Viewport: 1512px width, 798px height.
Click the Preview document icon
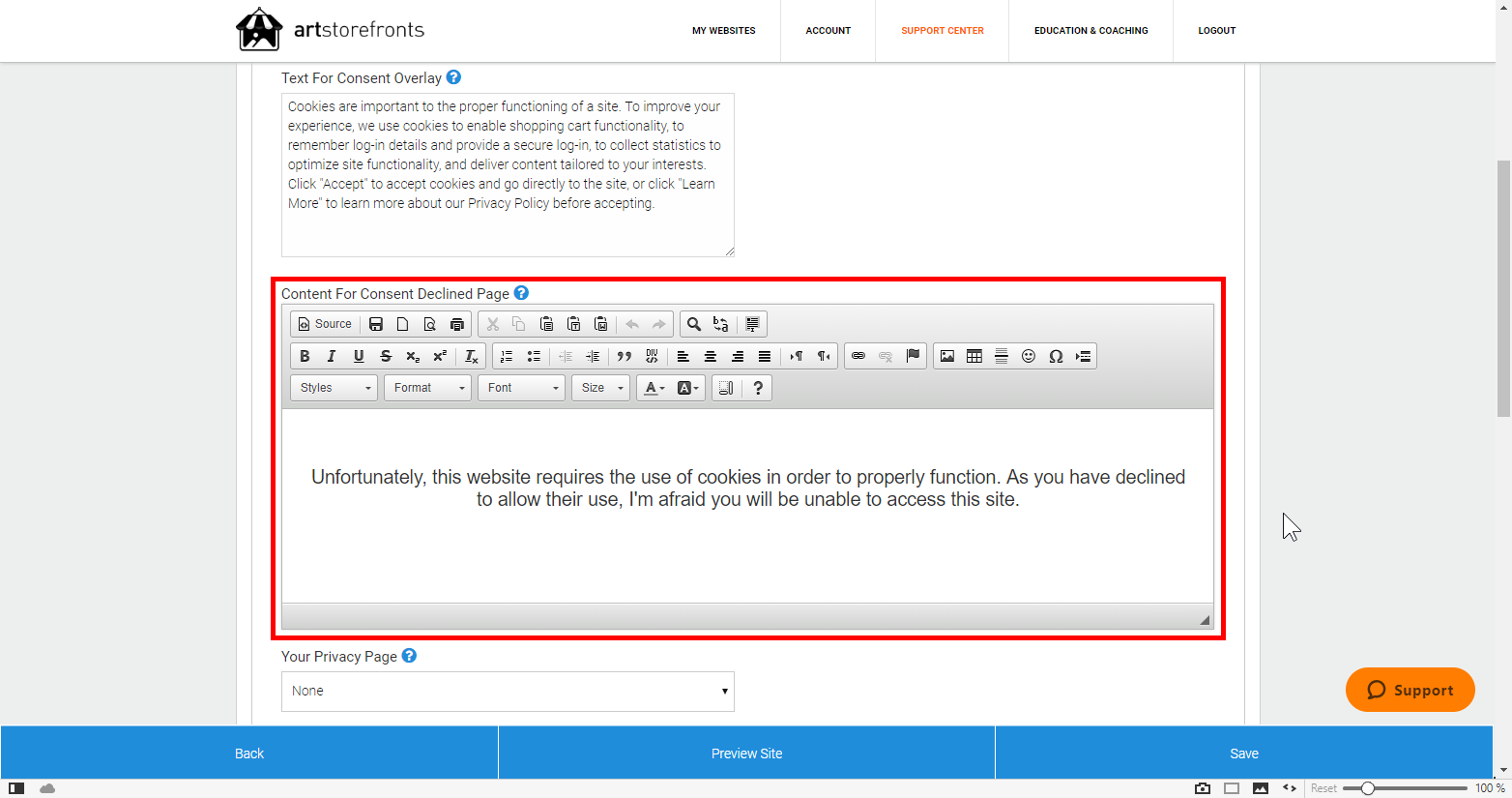click(430, 324)
